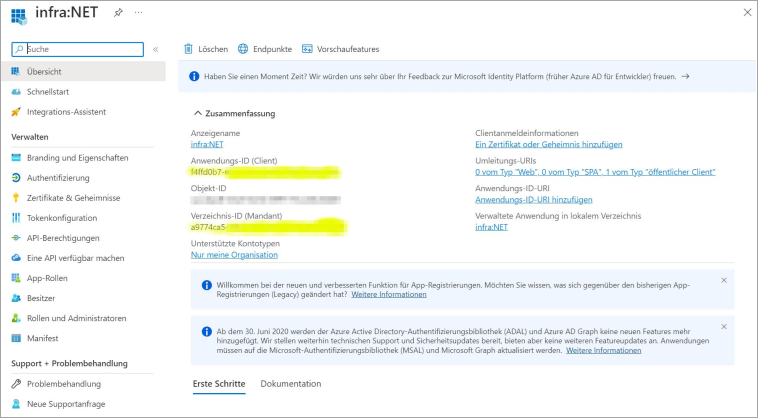This screenshot has width=758, height=418.
Task: Open the Integrations-Assistent rocket item
Action: [65, 111]
